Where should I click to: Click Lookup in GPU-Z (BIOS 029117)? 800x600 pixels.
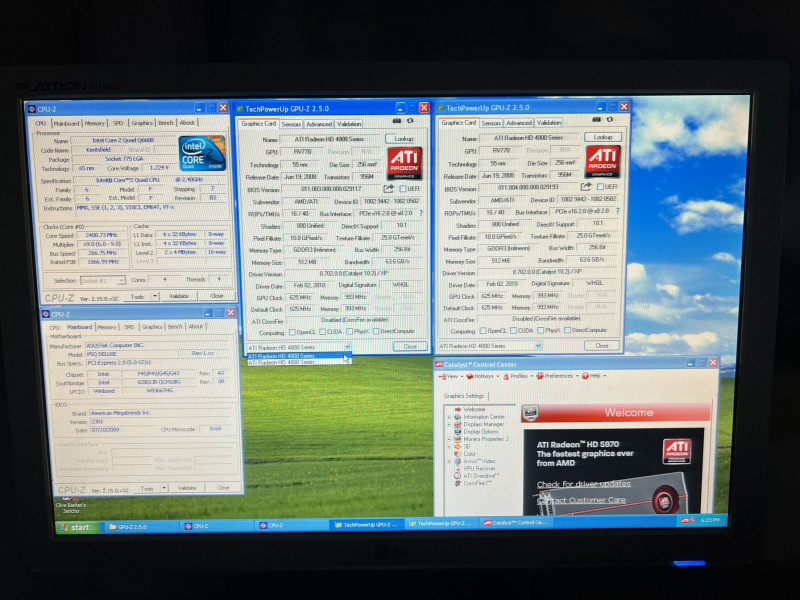[x=404, y=139]
